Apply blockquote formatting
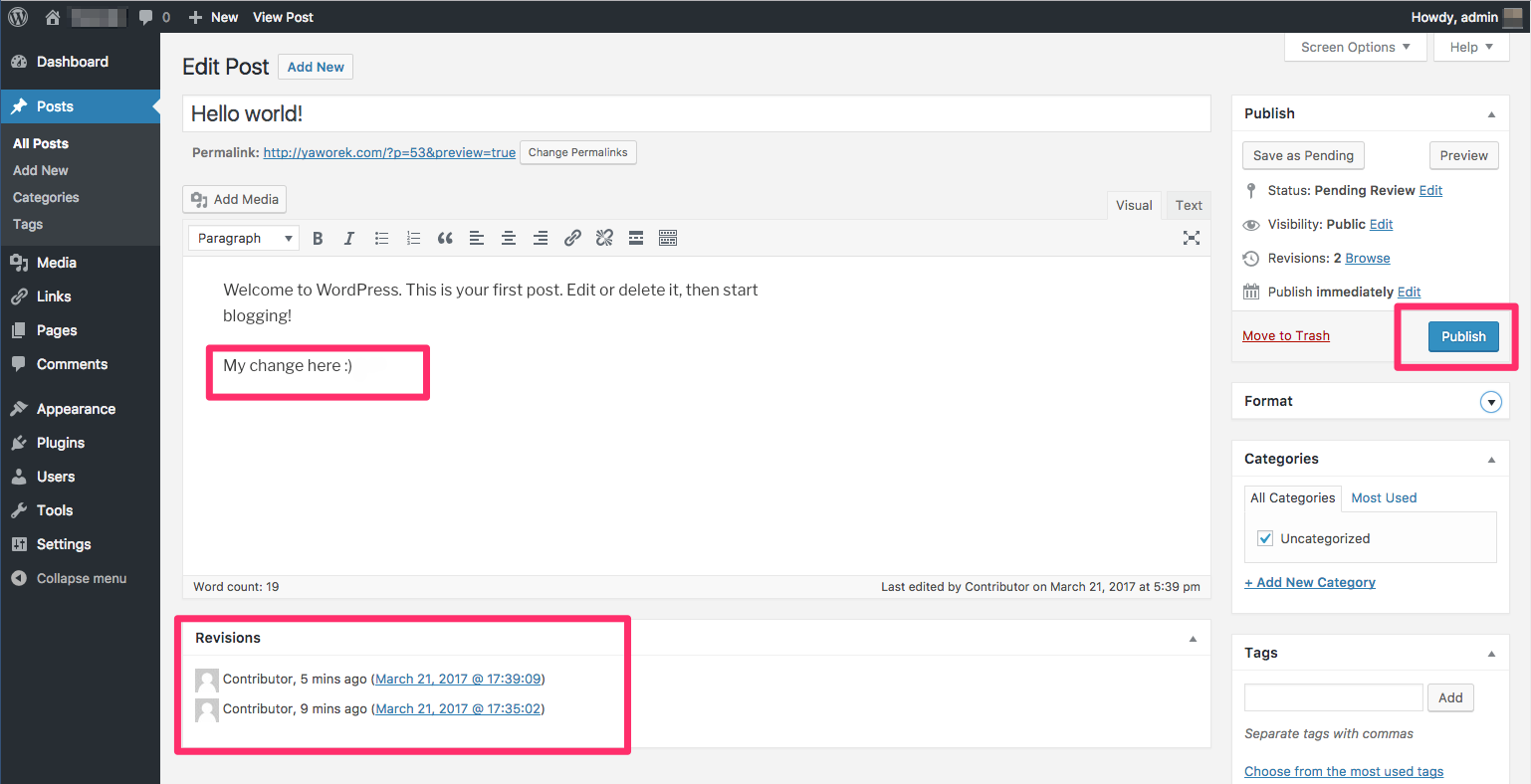 click(445, 238)
